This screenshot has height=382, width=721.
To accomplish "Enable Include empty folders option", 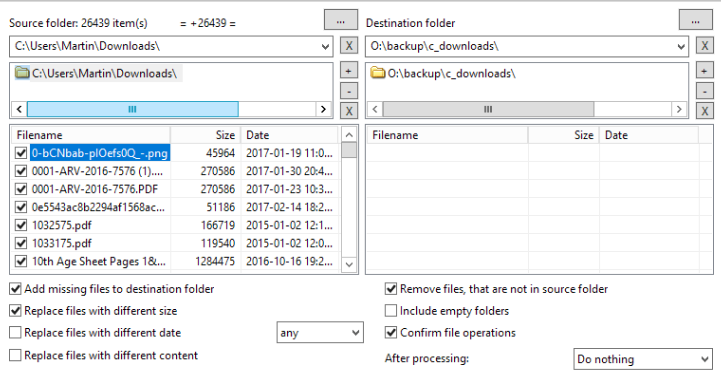I will click(x=391, y=311).
